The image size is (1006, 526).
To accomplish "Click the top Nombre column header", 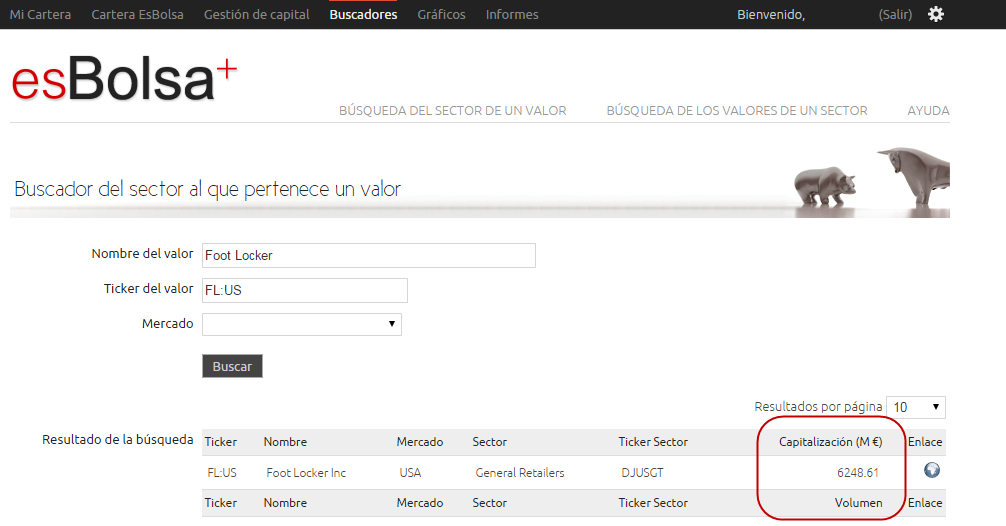I will click(285, 442).
